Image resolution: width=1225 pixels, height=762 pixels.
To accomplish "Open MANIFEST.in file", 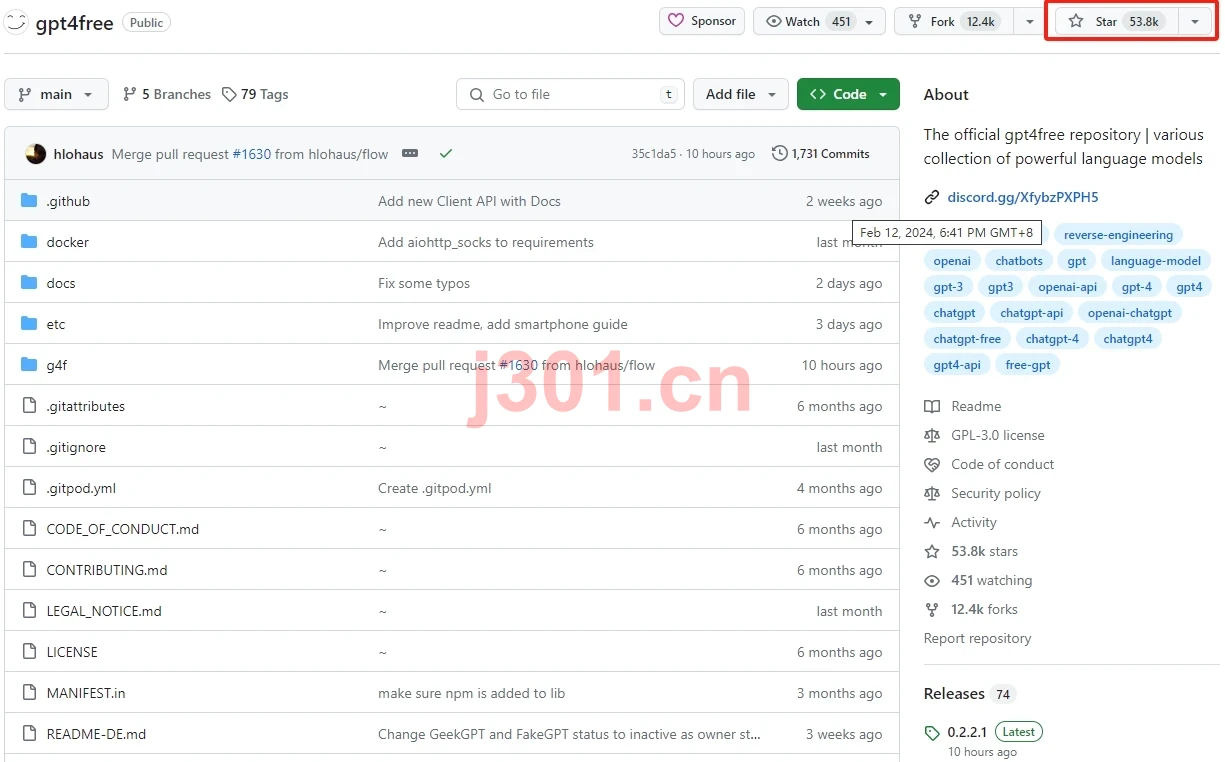I will coord(86,693).
